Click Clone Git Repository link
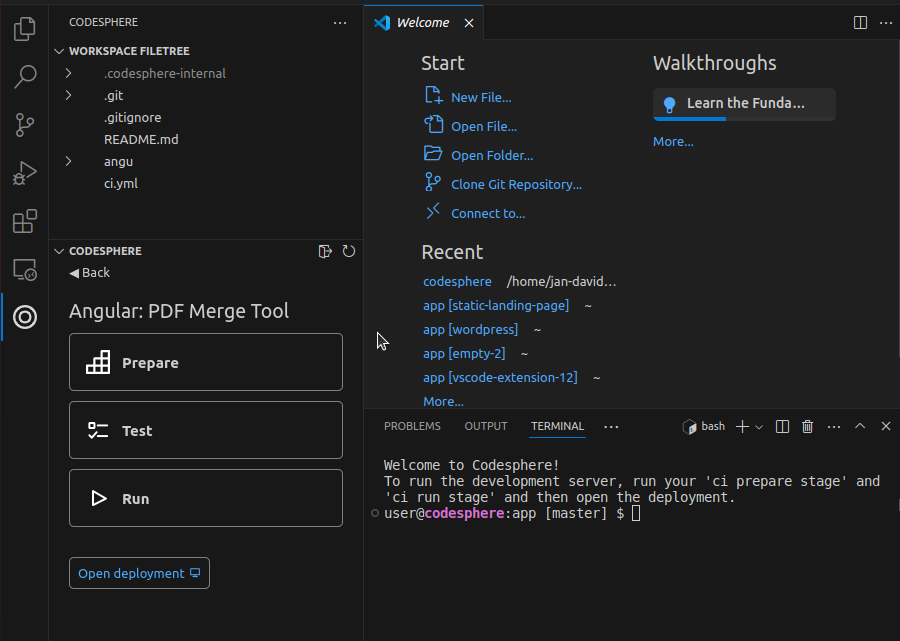900x641 pixels. coord(516,184)
